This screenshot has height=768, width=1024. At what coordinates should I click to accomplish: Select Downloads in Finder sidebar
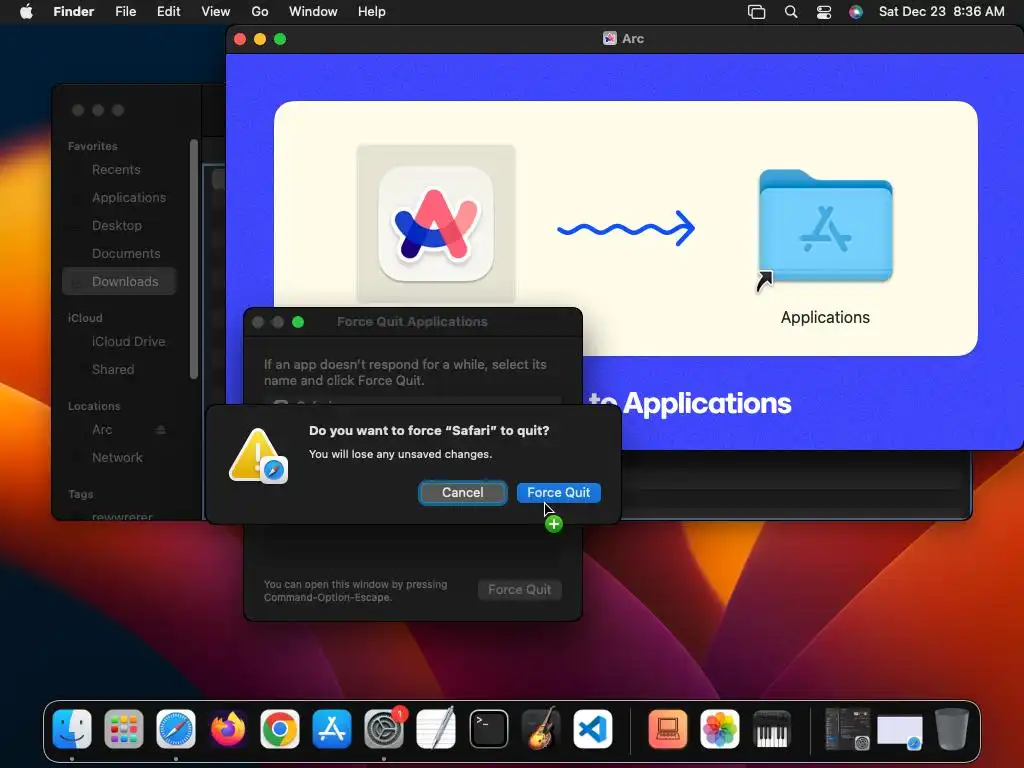[120, 281]
